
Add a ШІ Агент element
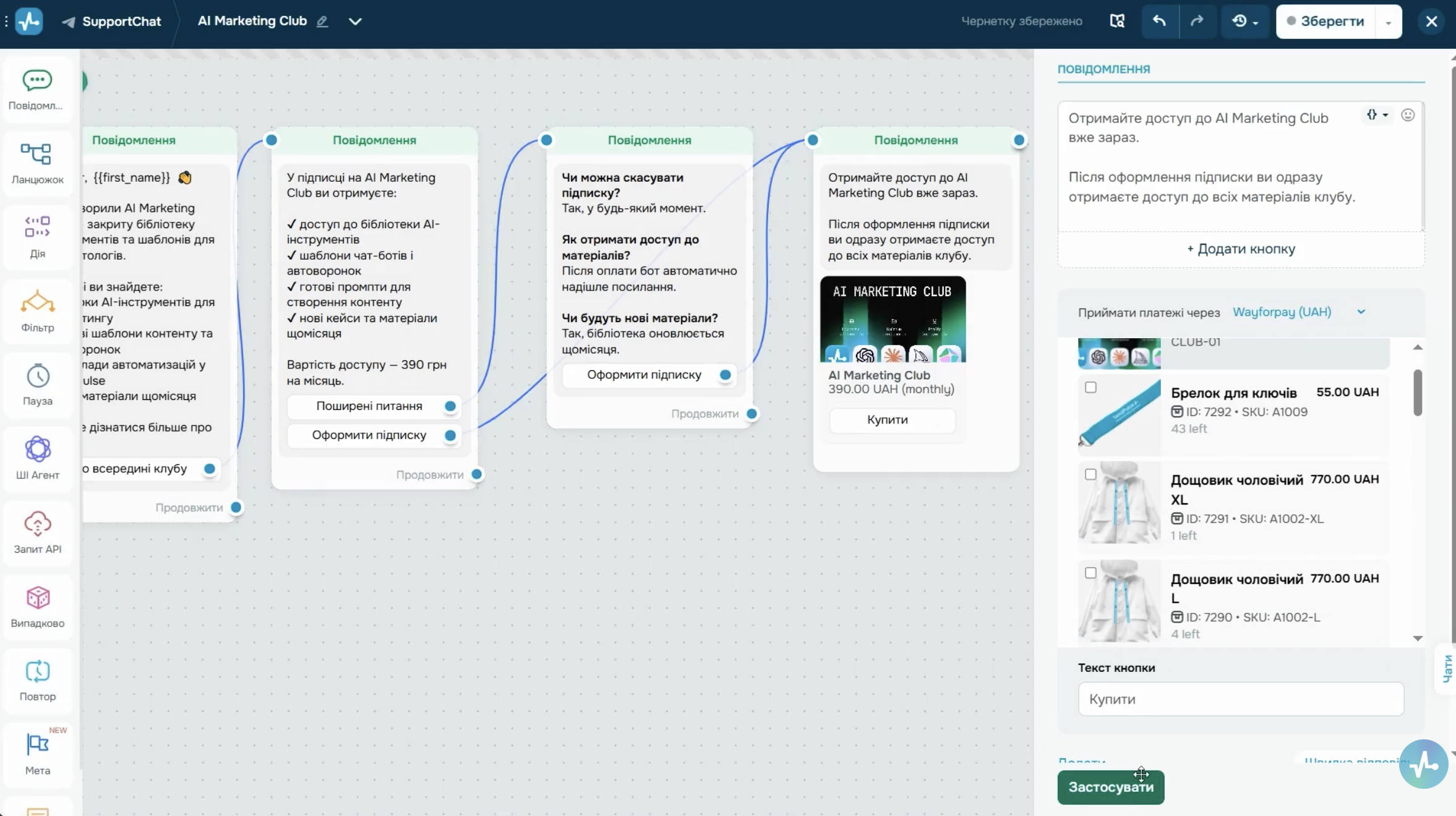[37, 459]
